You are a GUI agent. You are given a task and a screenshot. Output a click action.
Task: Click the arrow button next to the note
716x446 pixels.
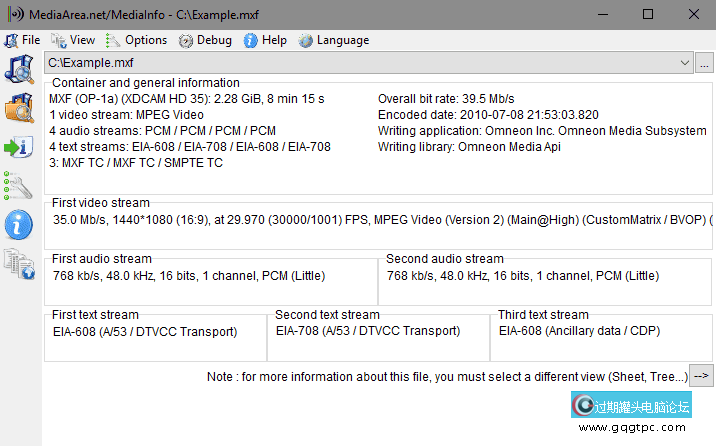coord(701,376)
